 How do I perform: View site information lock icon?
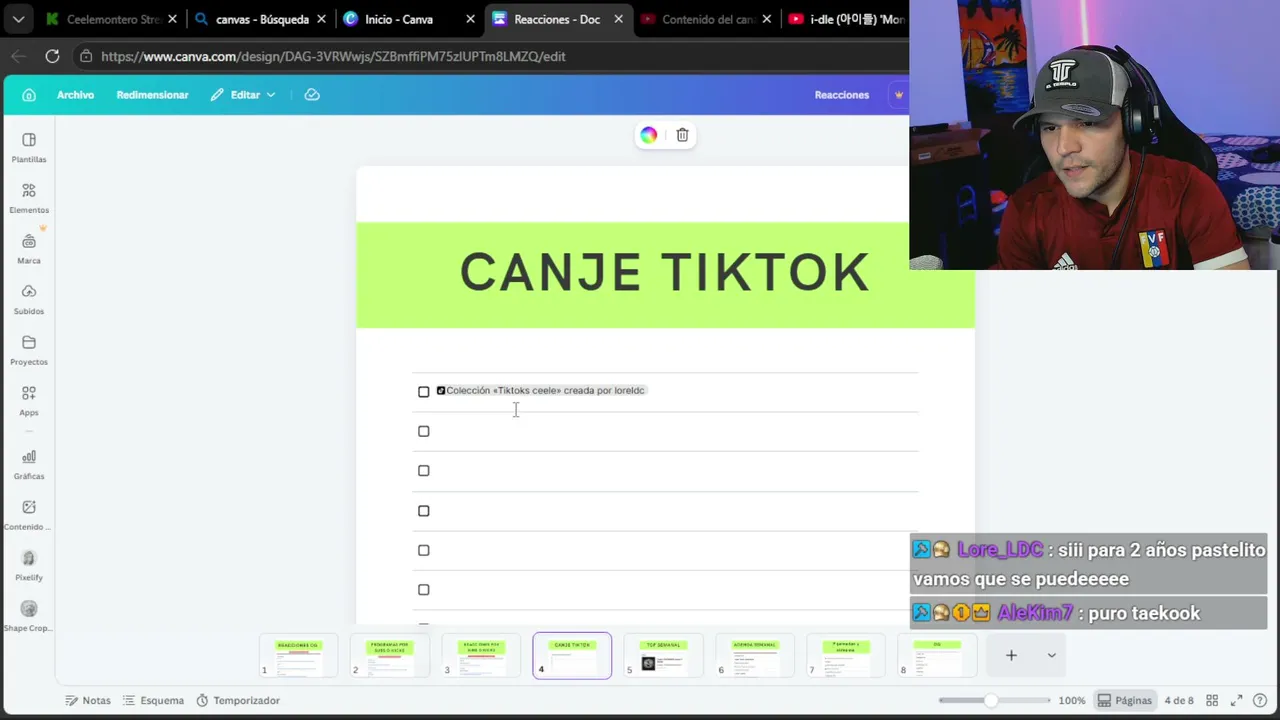[x=87, y=56]
